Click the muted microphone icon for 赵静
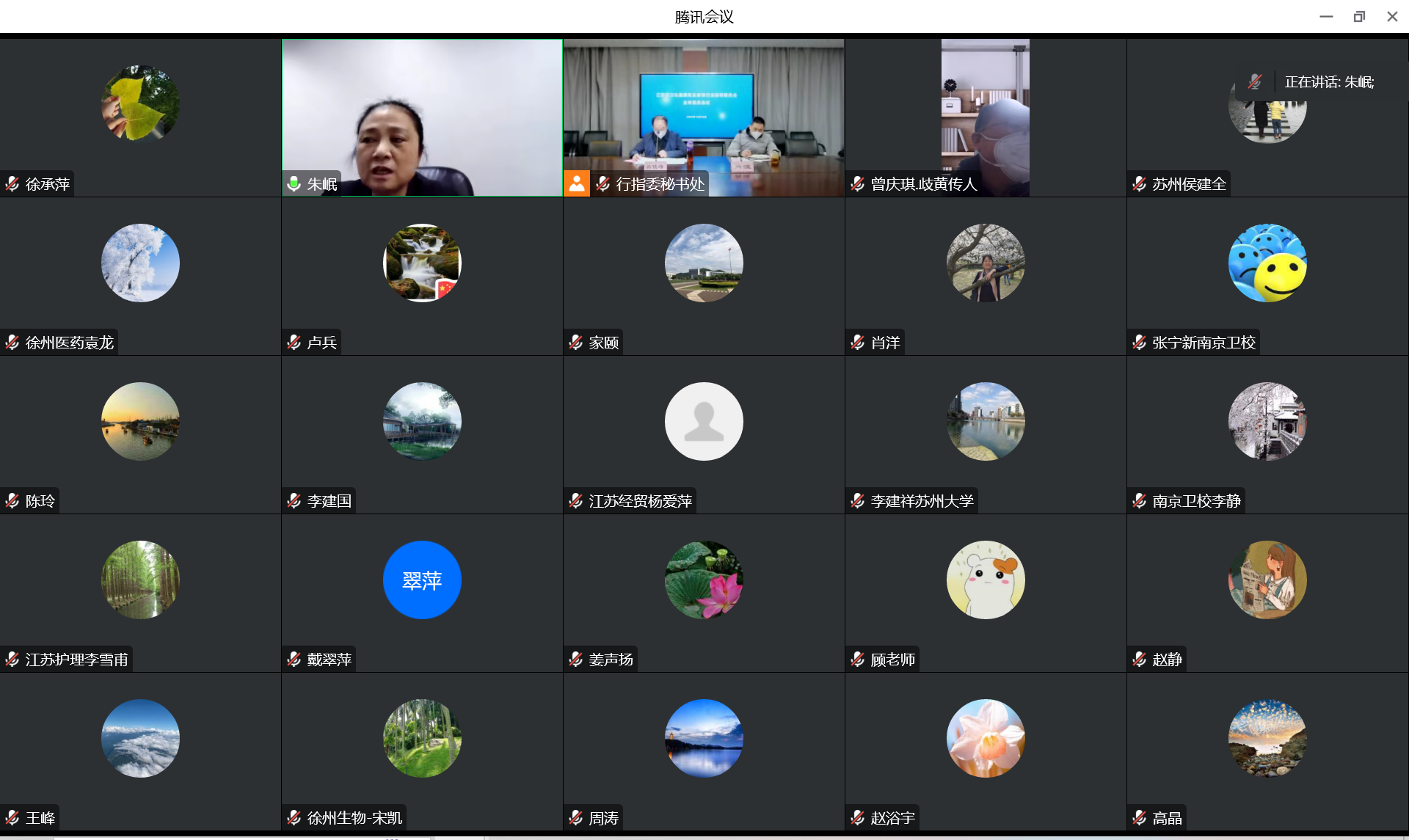The image size is (1409, 840). tap(1139, 659)
